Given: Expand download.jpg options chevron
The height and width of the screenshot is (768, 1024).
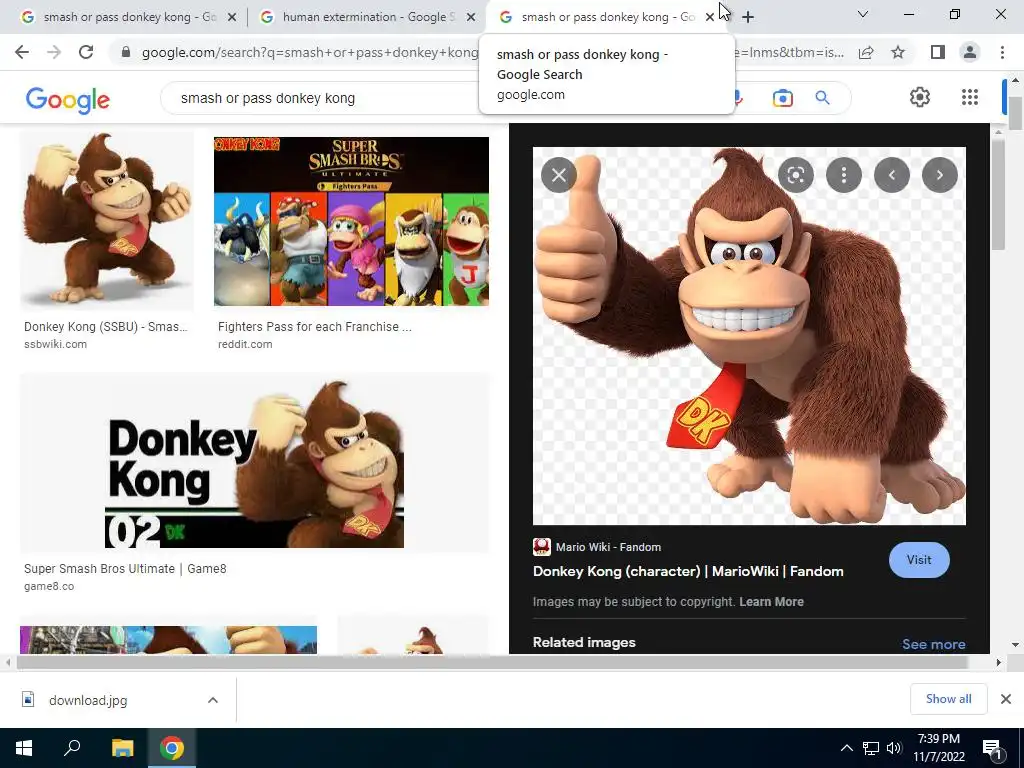Looking at the screenshot, I should (213, 700).
